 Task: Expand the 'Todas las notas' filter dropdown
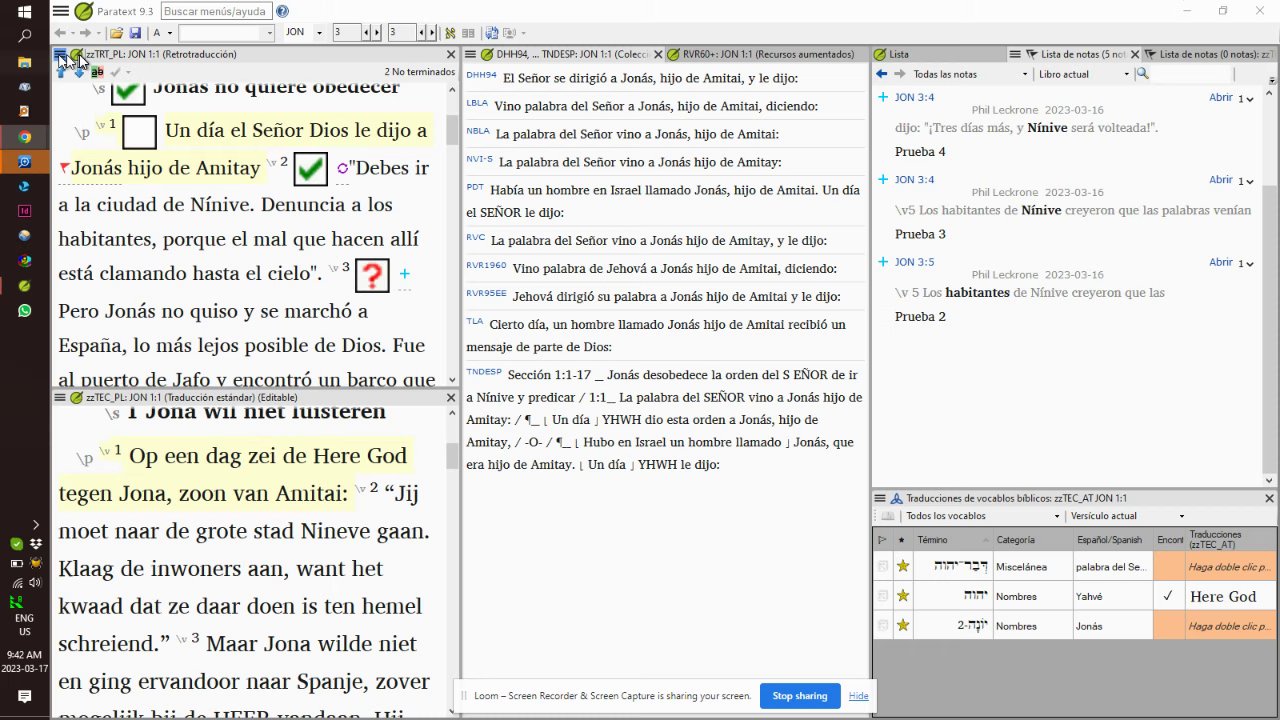coord(1024,74)
